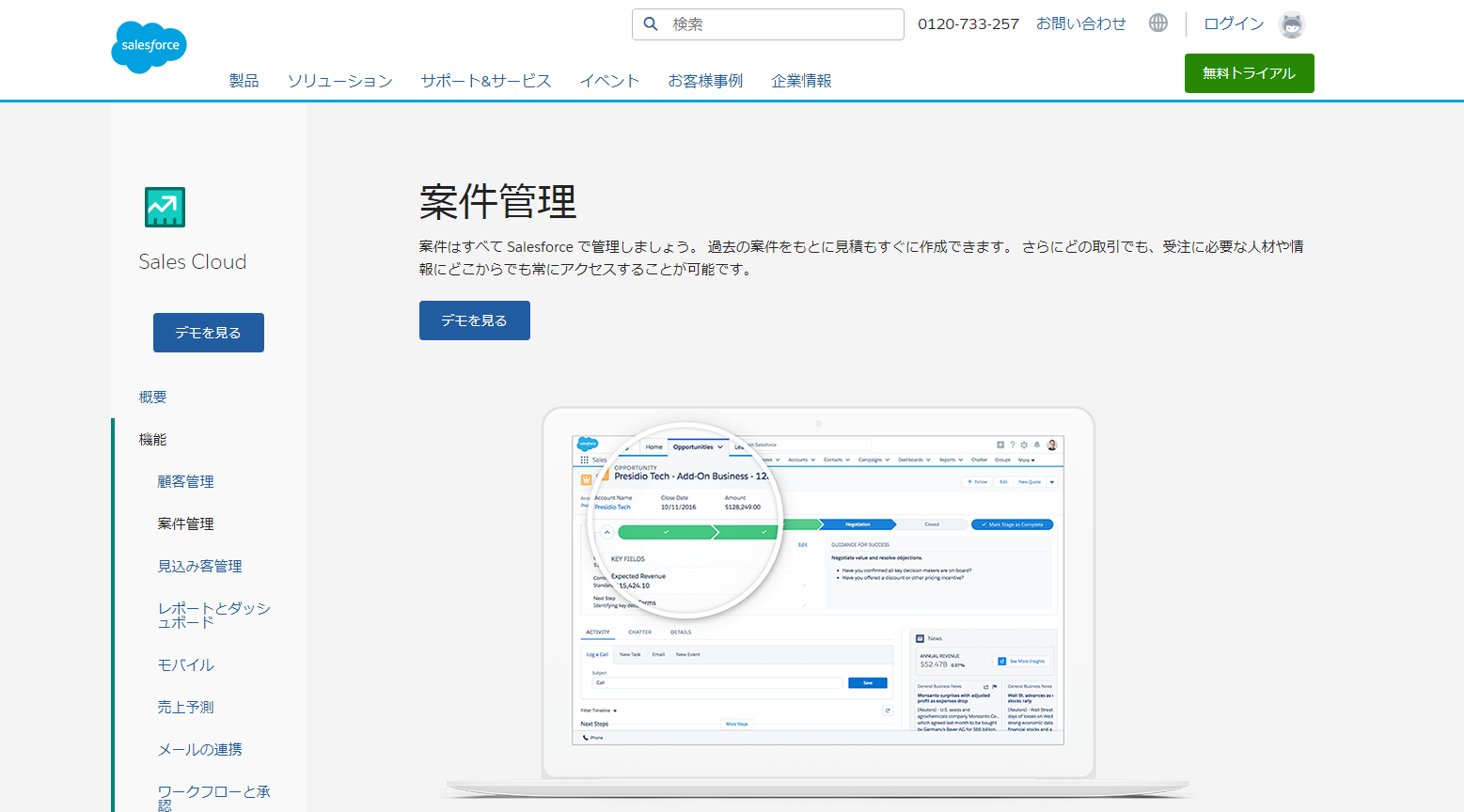Expand the サポート&サービス menu

(485, 81)
